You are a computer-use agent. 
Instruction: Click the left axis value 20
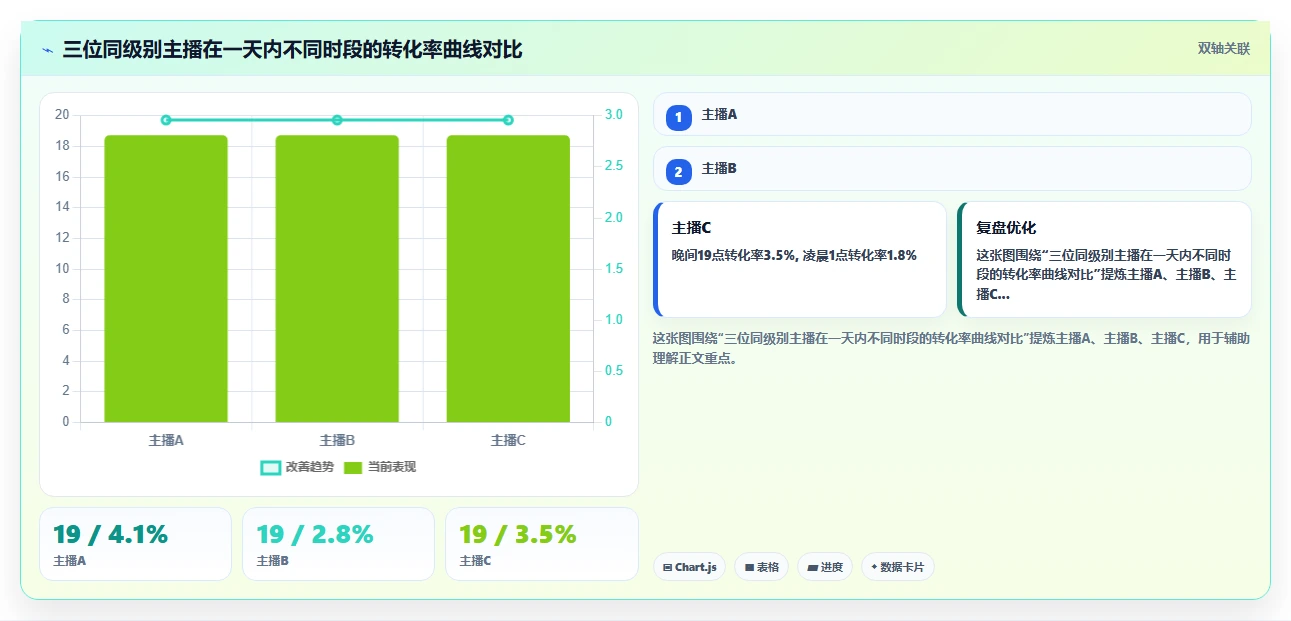[x=62, y=115]
